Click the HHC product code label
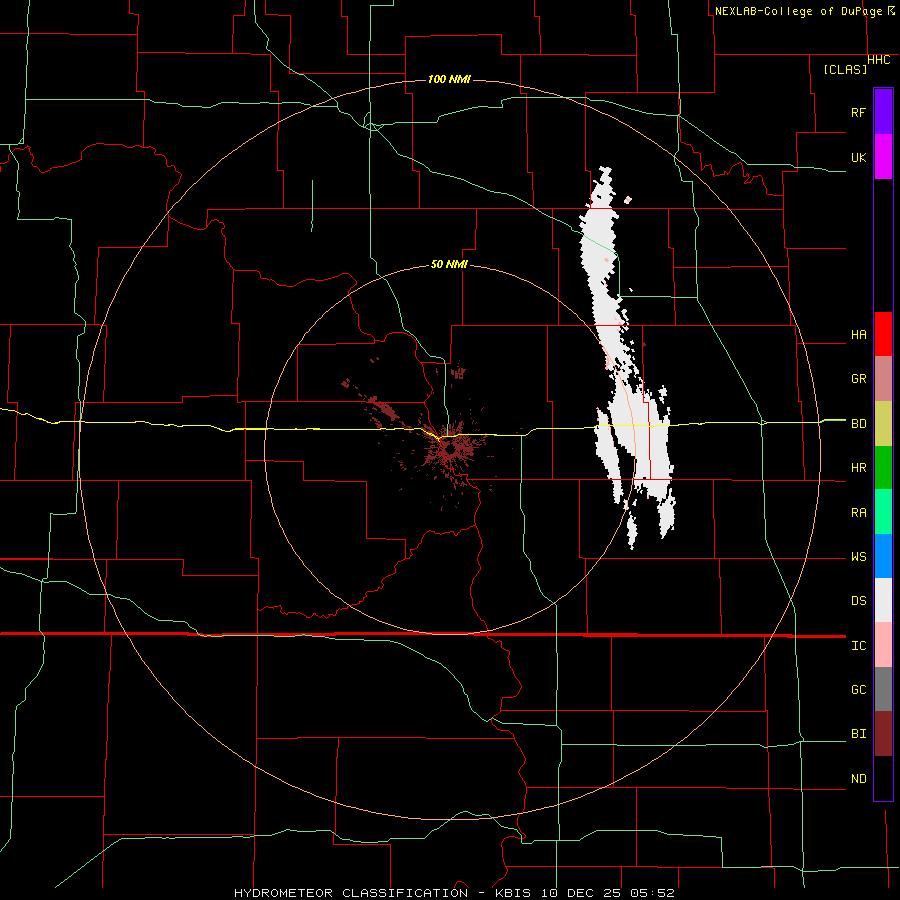This screenshot has width=900, height=900. click(x=878, y=60)
